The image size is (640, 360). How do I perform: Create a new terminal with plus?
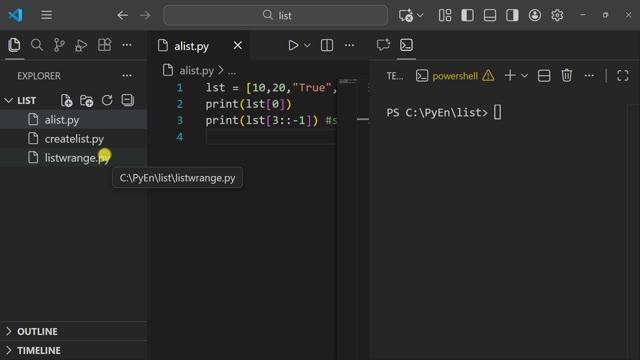point(510,76)
